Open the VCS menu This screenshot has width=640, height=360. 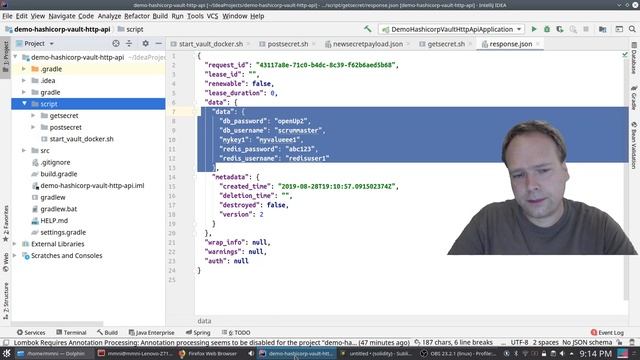point(212,16)
